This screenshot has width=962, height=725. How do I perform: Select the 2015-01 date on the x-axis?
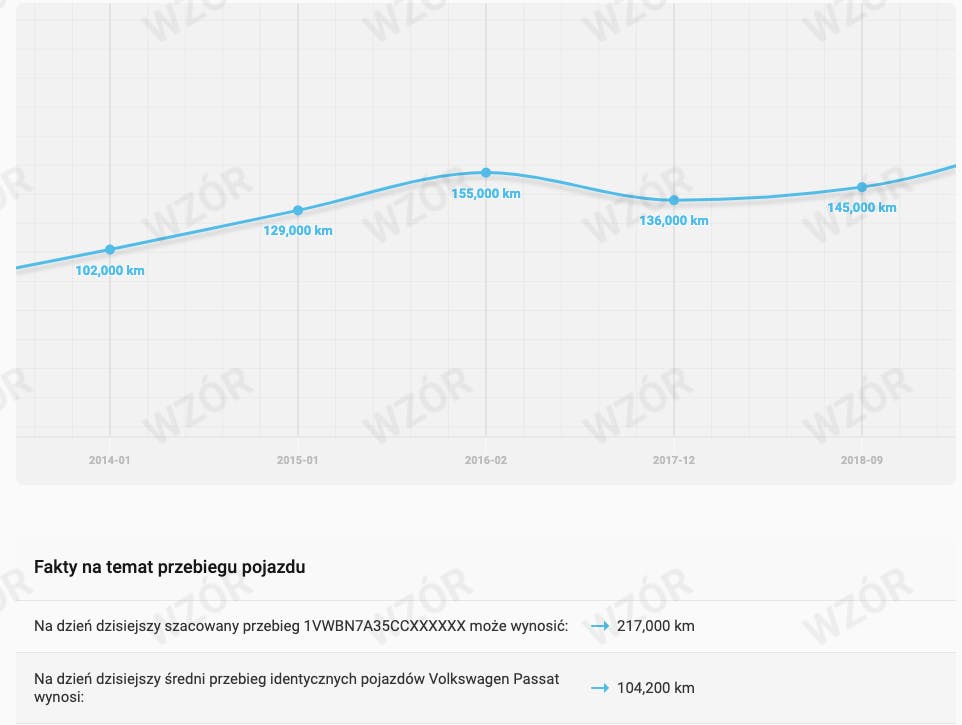(x=297, y=461)
